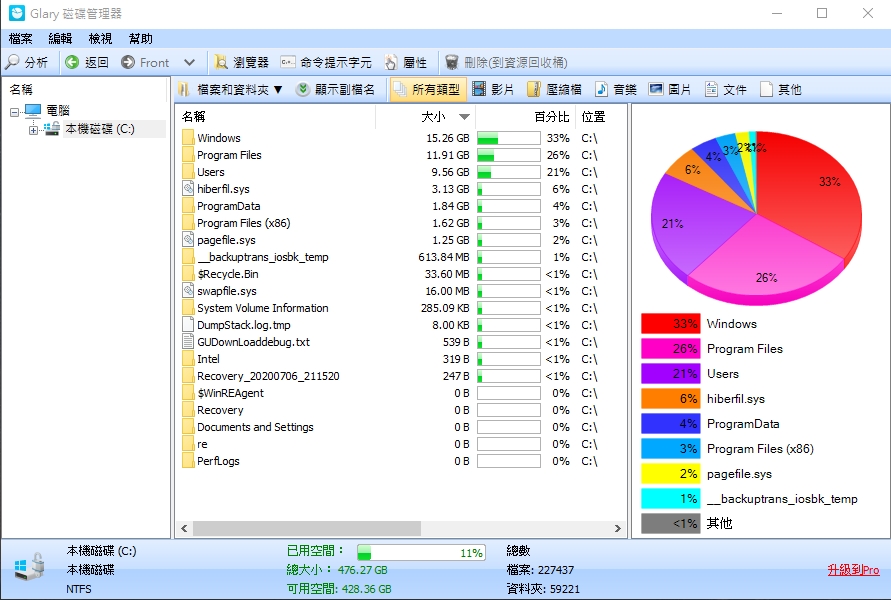Click the 檔案和資料夾 folder icon

click(x=184, y=89)
